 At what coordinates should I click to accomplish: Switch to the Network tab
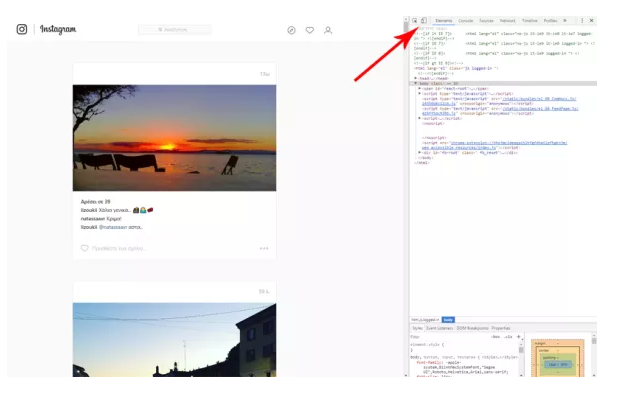(507, 21)
